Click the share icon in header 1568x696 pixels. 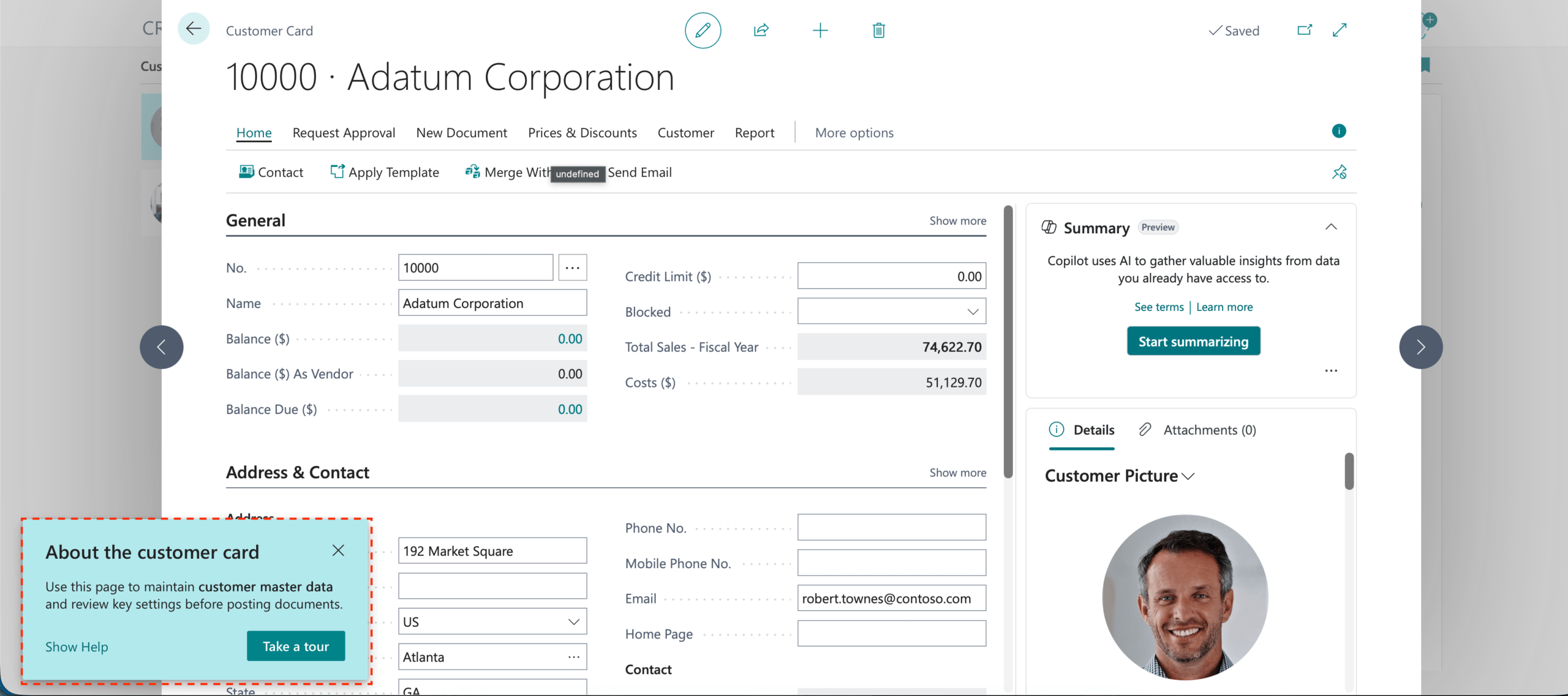point(761,30)
